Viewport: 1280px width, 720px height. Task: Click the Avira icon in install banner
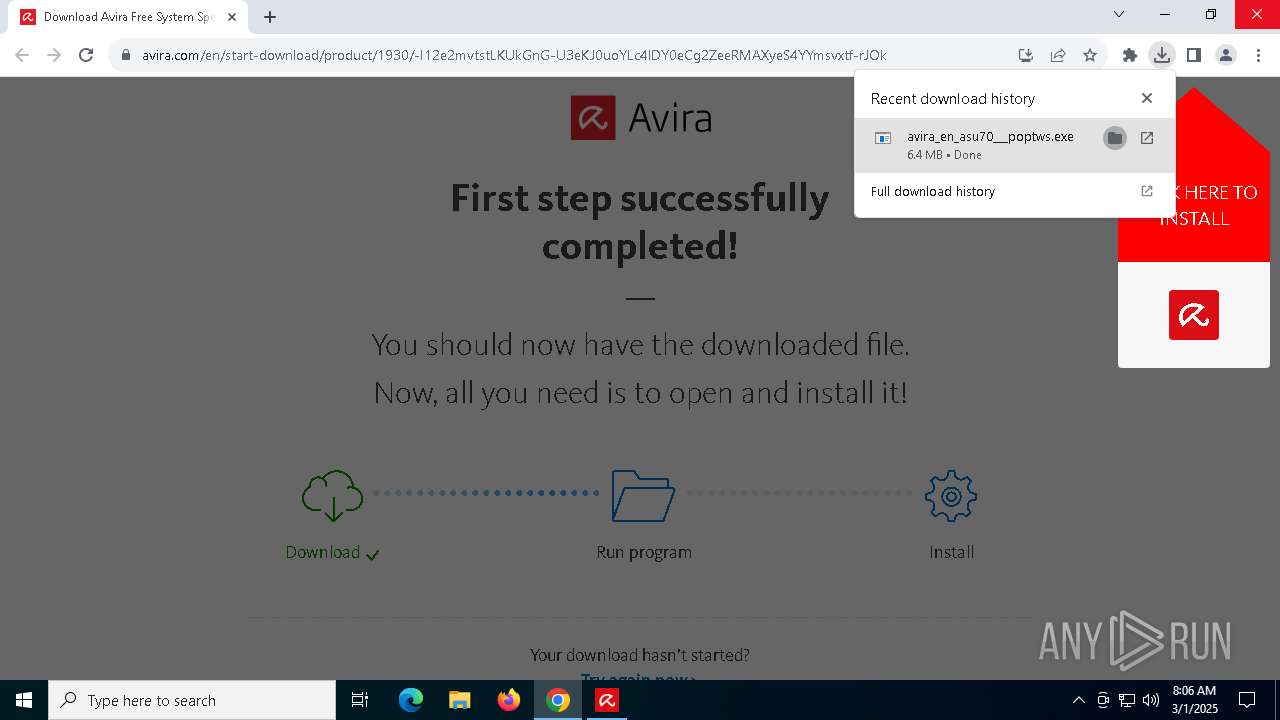tap(1194, 315)
